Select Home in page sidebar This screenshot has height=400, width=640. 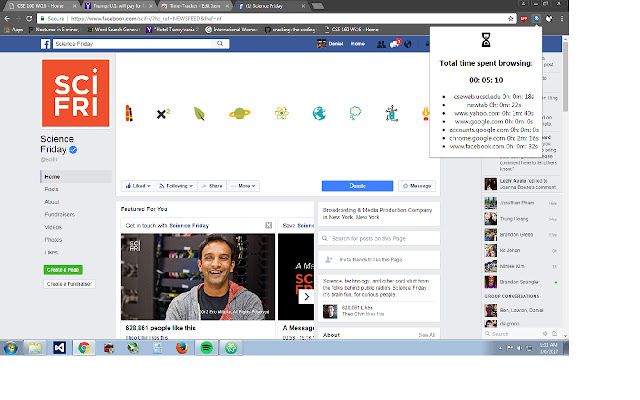point(76,177)
